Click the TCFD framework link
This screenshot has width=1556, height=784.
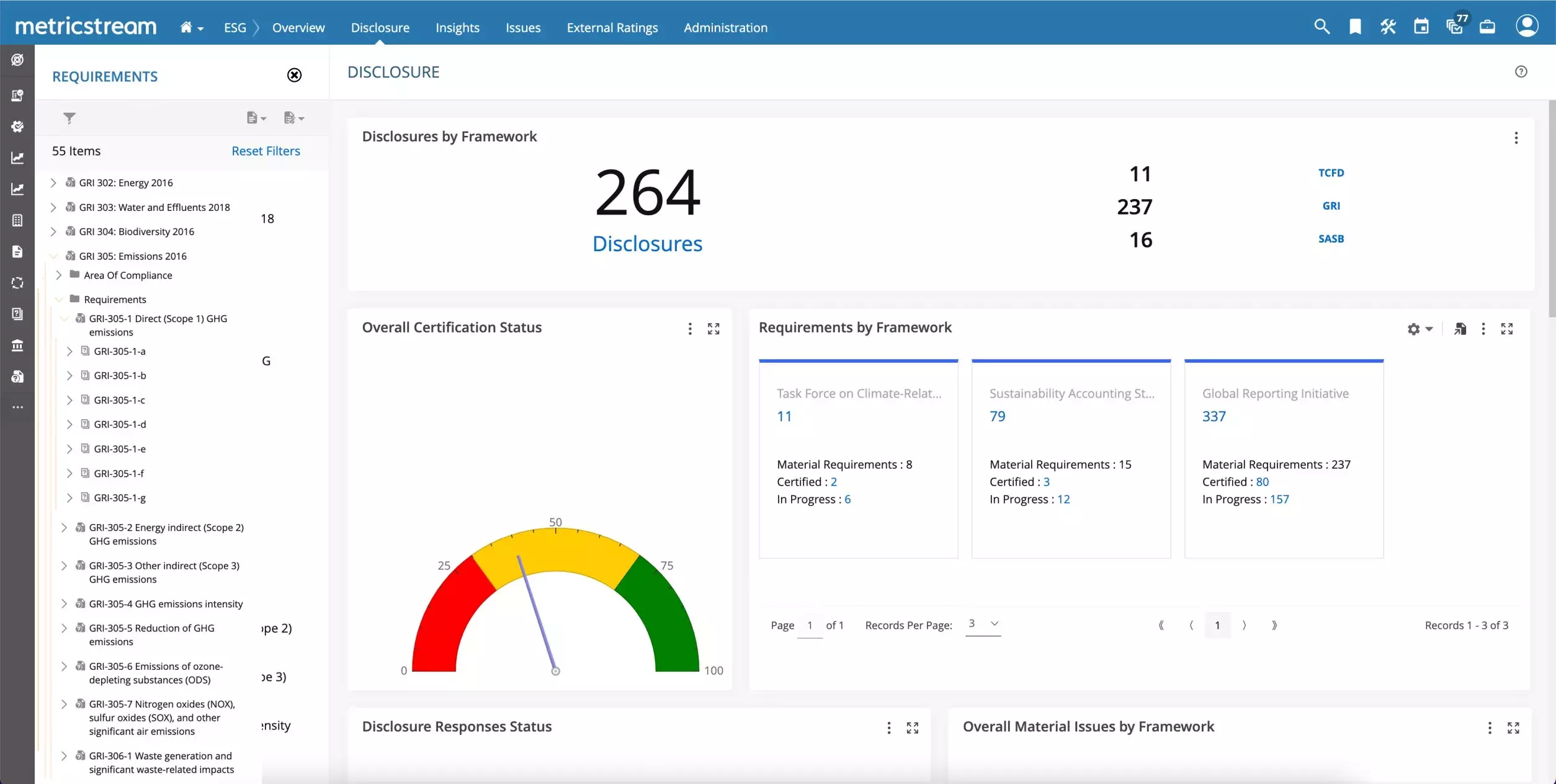1331,172
